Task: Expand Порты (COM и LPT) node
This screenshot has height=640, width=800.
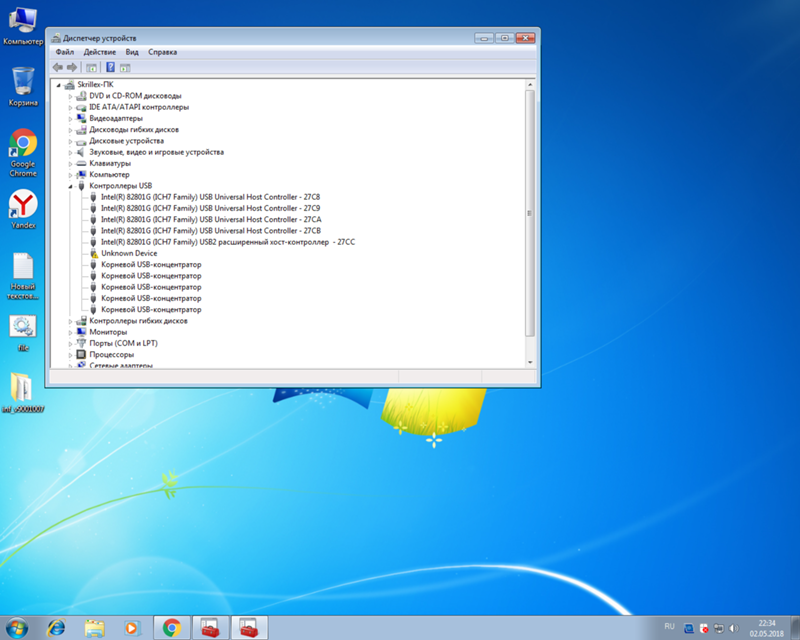Action: pos(70,343)
